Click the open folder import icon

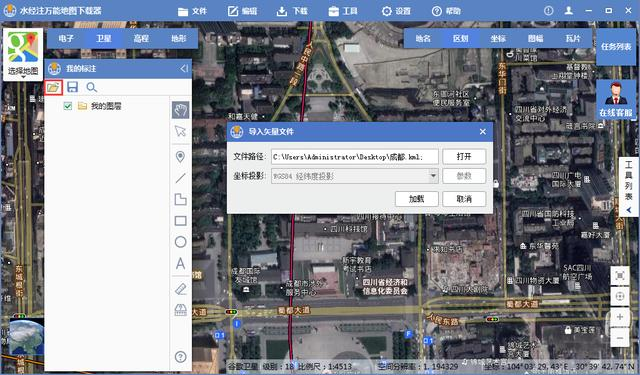point(53,87)
